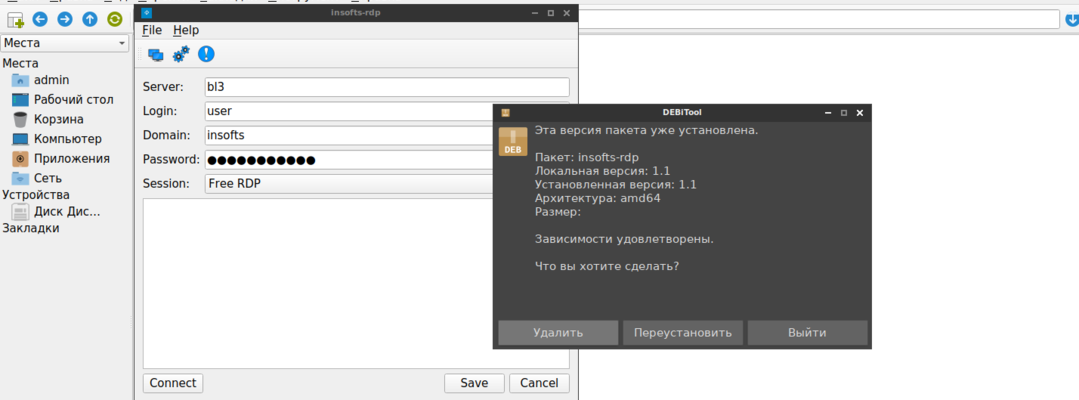Go up one folder in file manager

[x=89, y=20]
